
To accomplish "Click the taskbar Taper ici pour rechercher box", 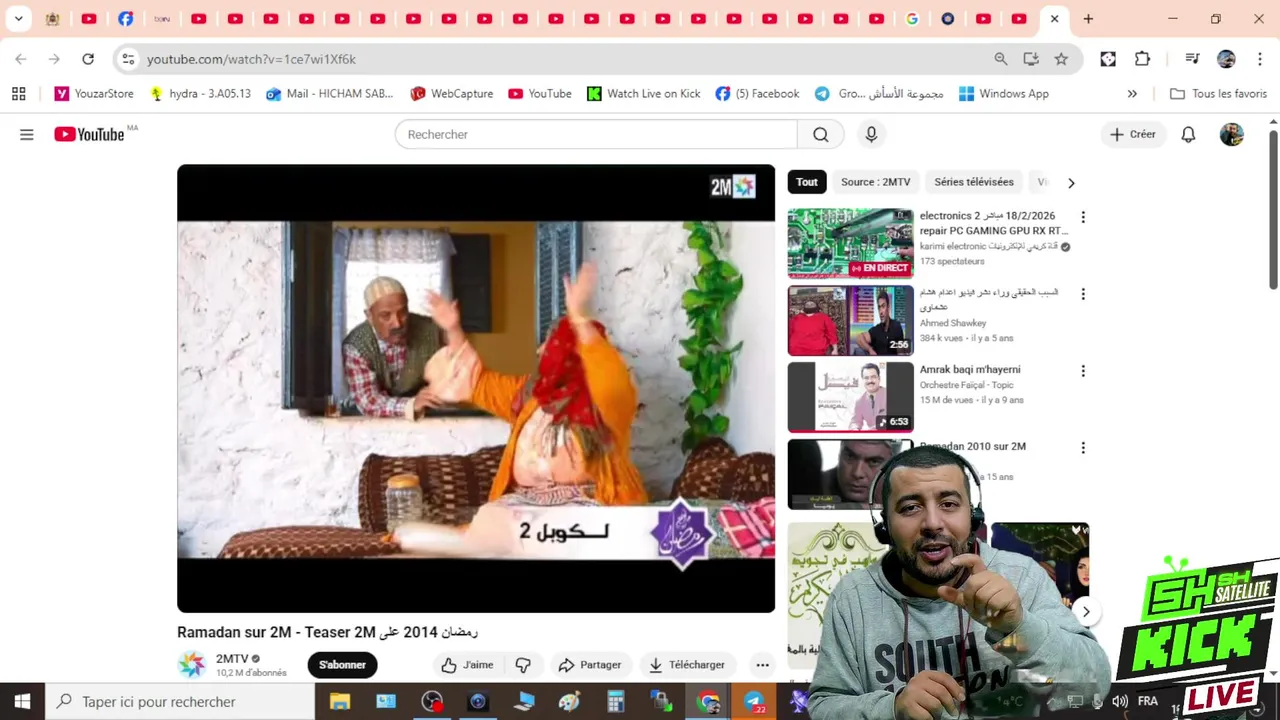I will pos(180,702).
